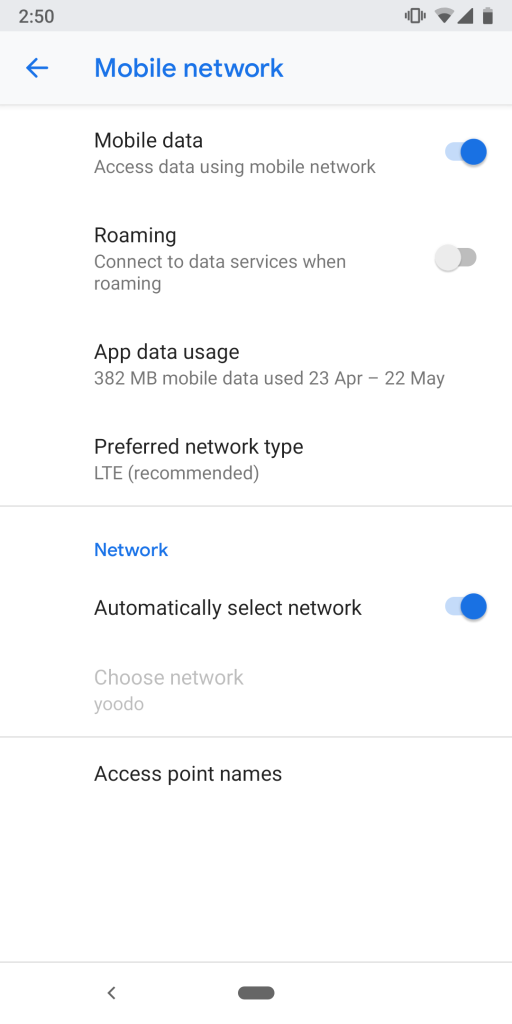512x1024 pixels.
Task: Open Preferred network type selector
Action: [256, 459]
